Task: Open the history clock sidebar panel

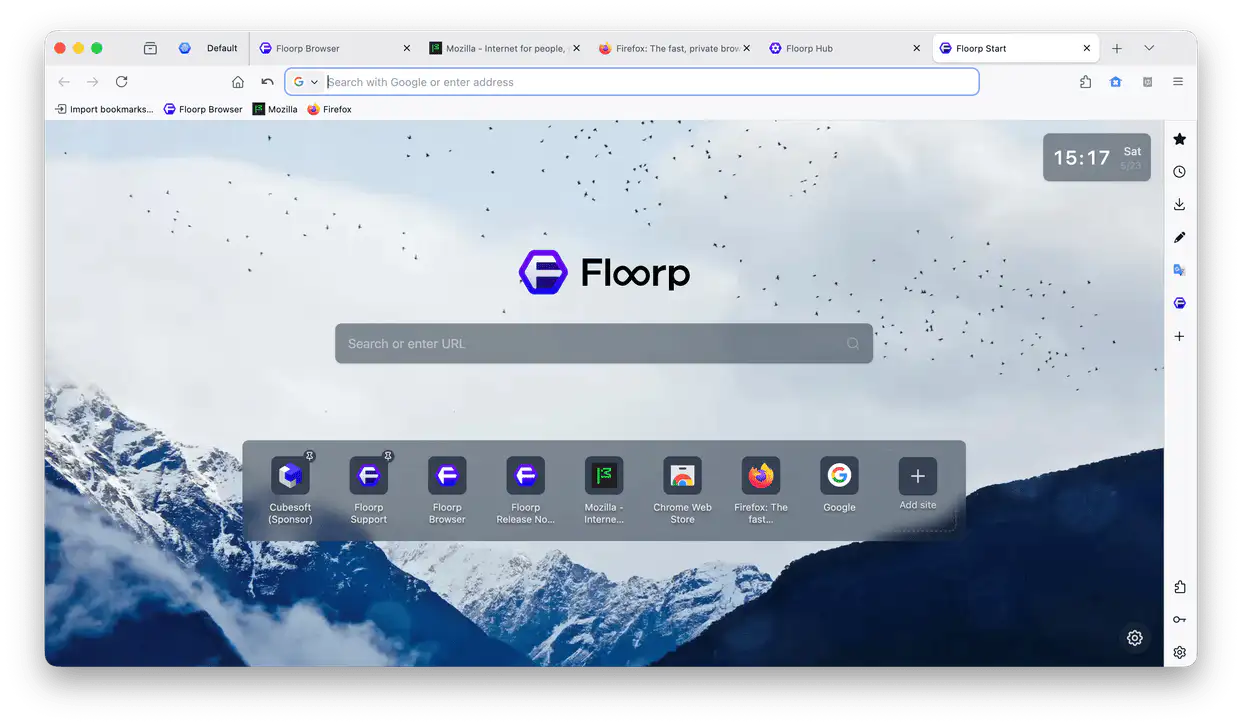Action: point(1180,172)
